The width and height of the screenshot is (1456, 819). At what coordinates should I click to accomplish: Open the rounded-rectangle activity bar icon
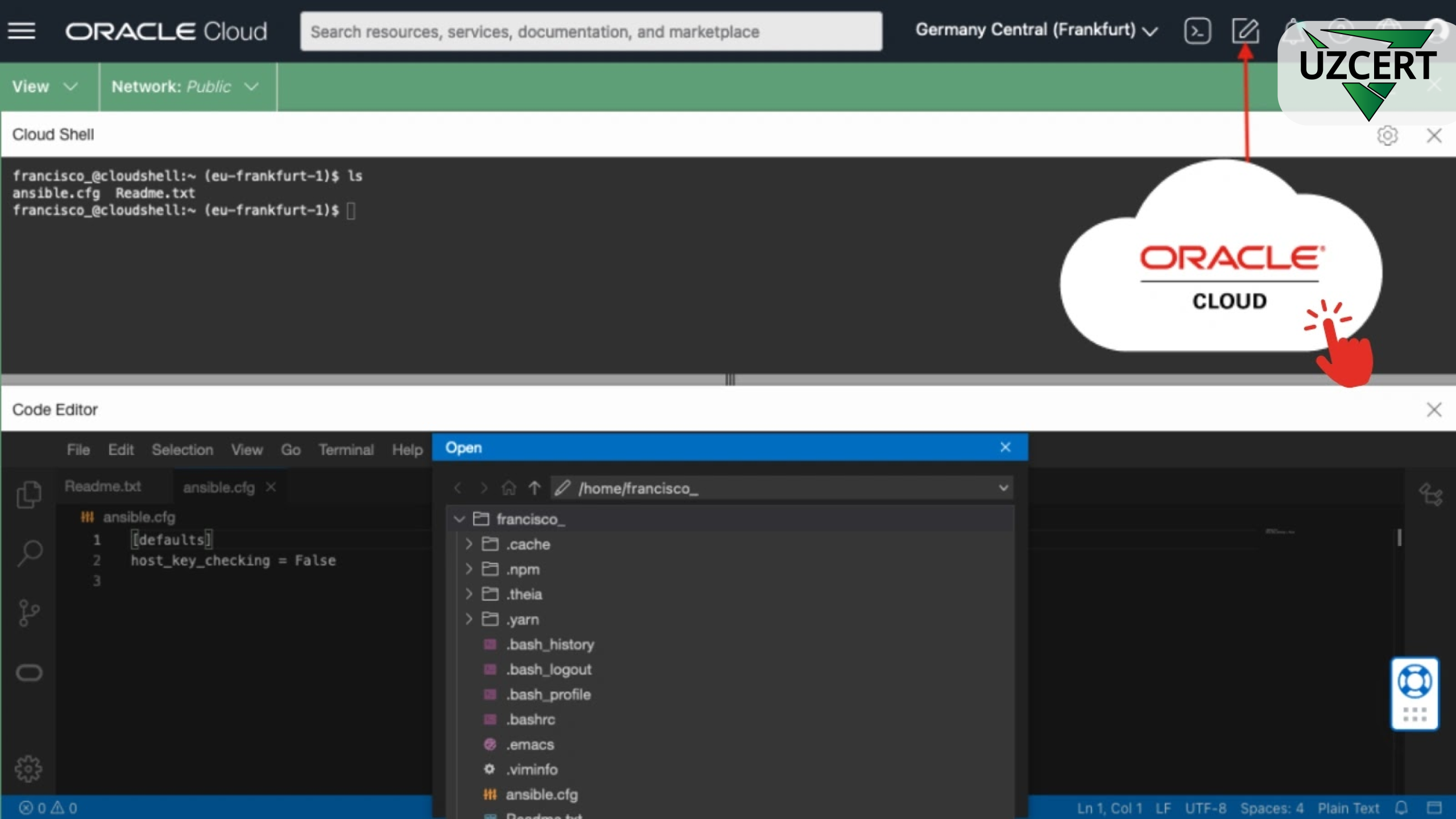(x=29, y=673)
